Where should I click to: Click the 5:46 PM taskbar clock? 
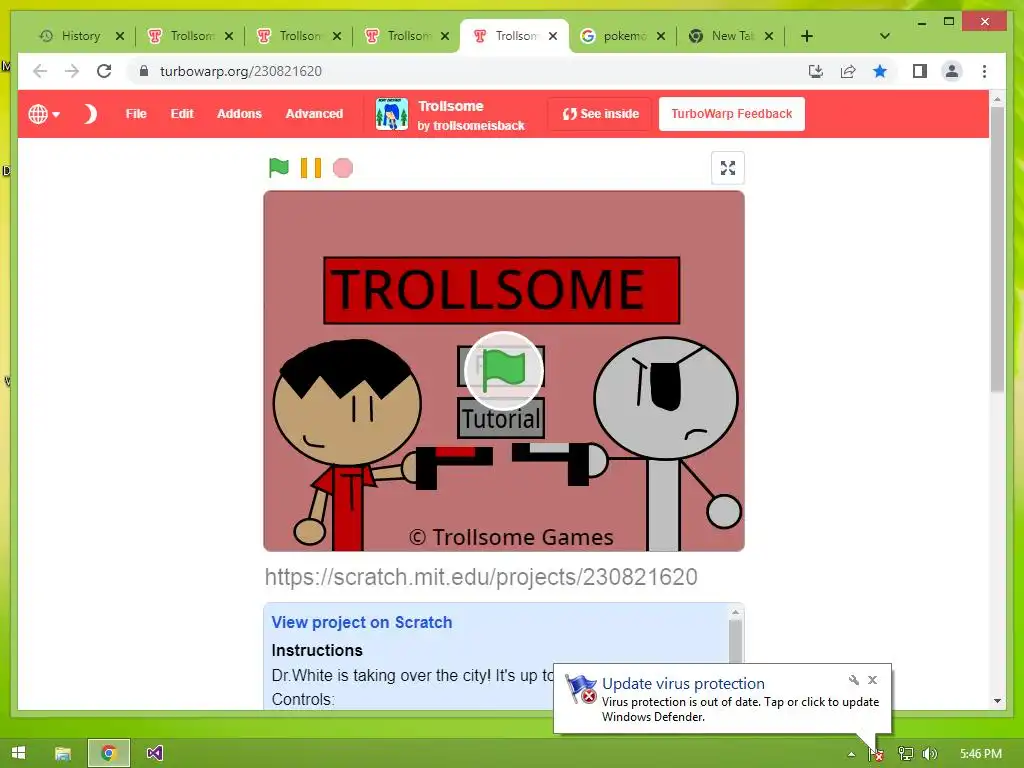(x=980, y=754)
